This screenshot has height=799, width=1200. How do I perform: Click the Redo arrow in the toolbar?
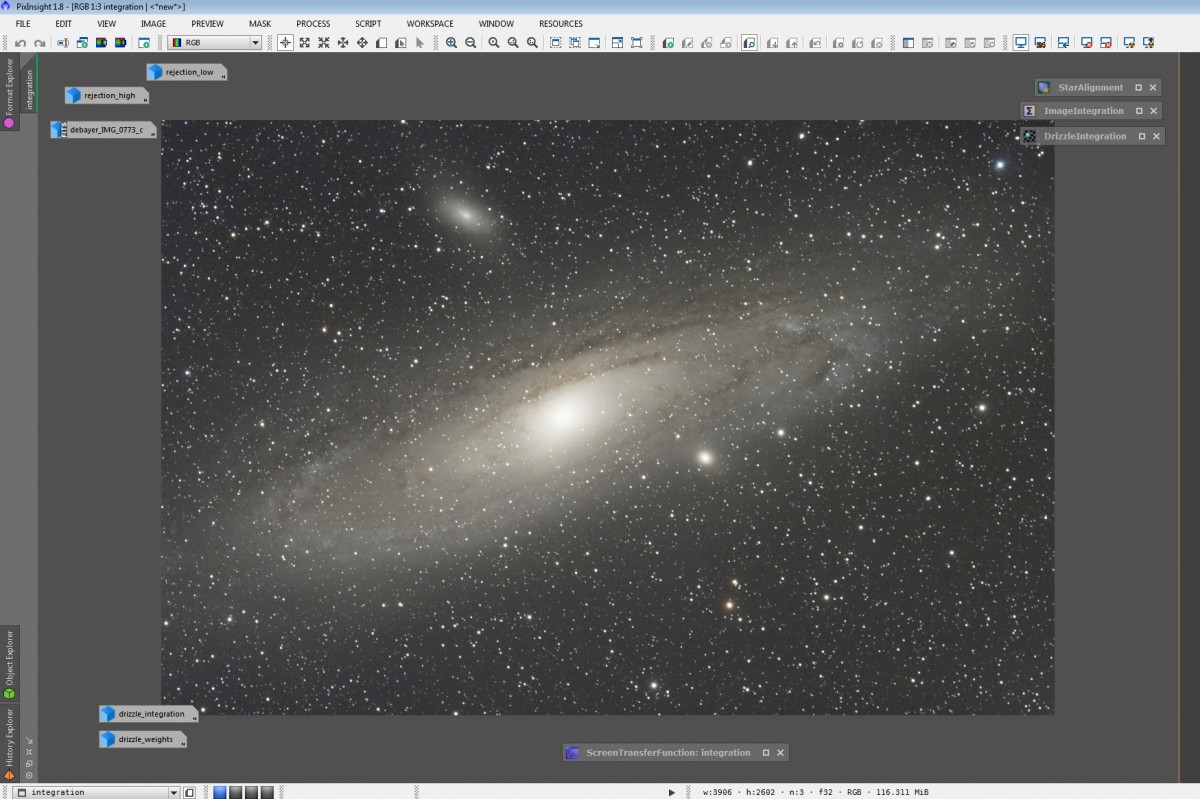click(x=40, y=43)
